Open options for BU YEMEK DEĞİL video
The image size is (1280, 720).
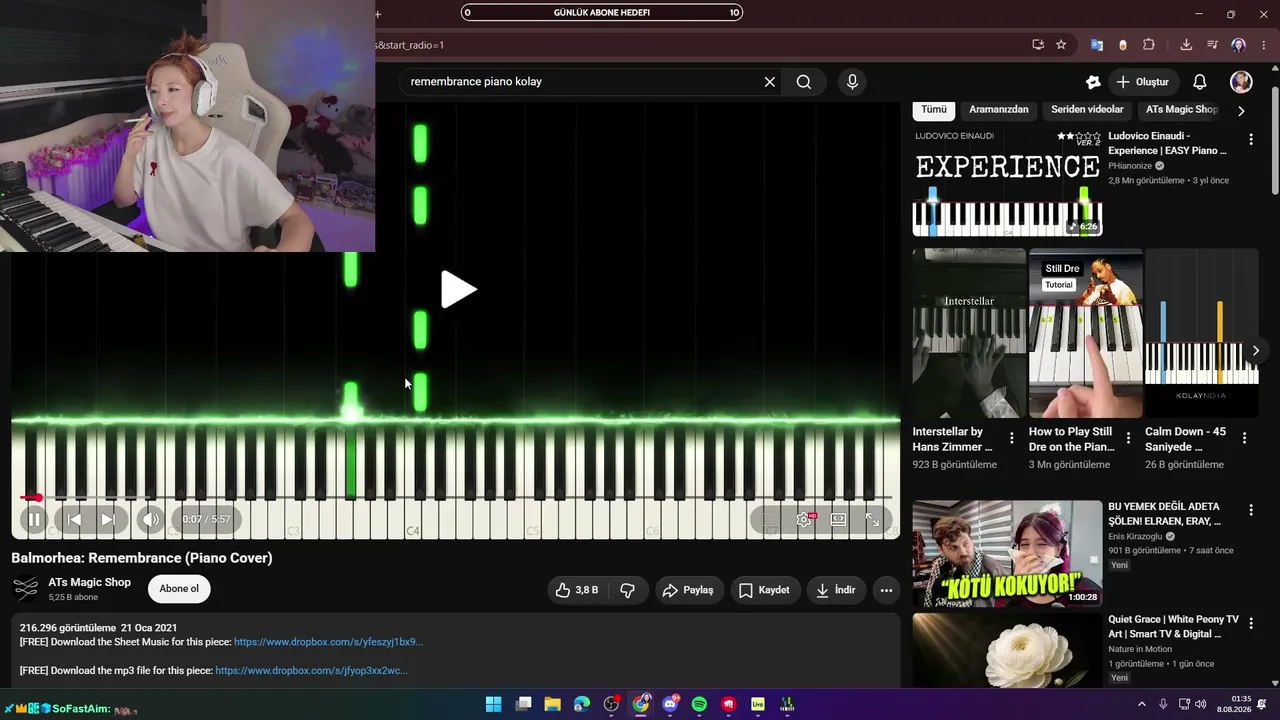1250,510
